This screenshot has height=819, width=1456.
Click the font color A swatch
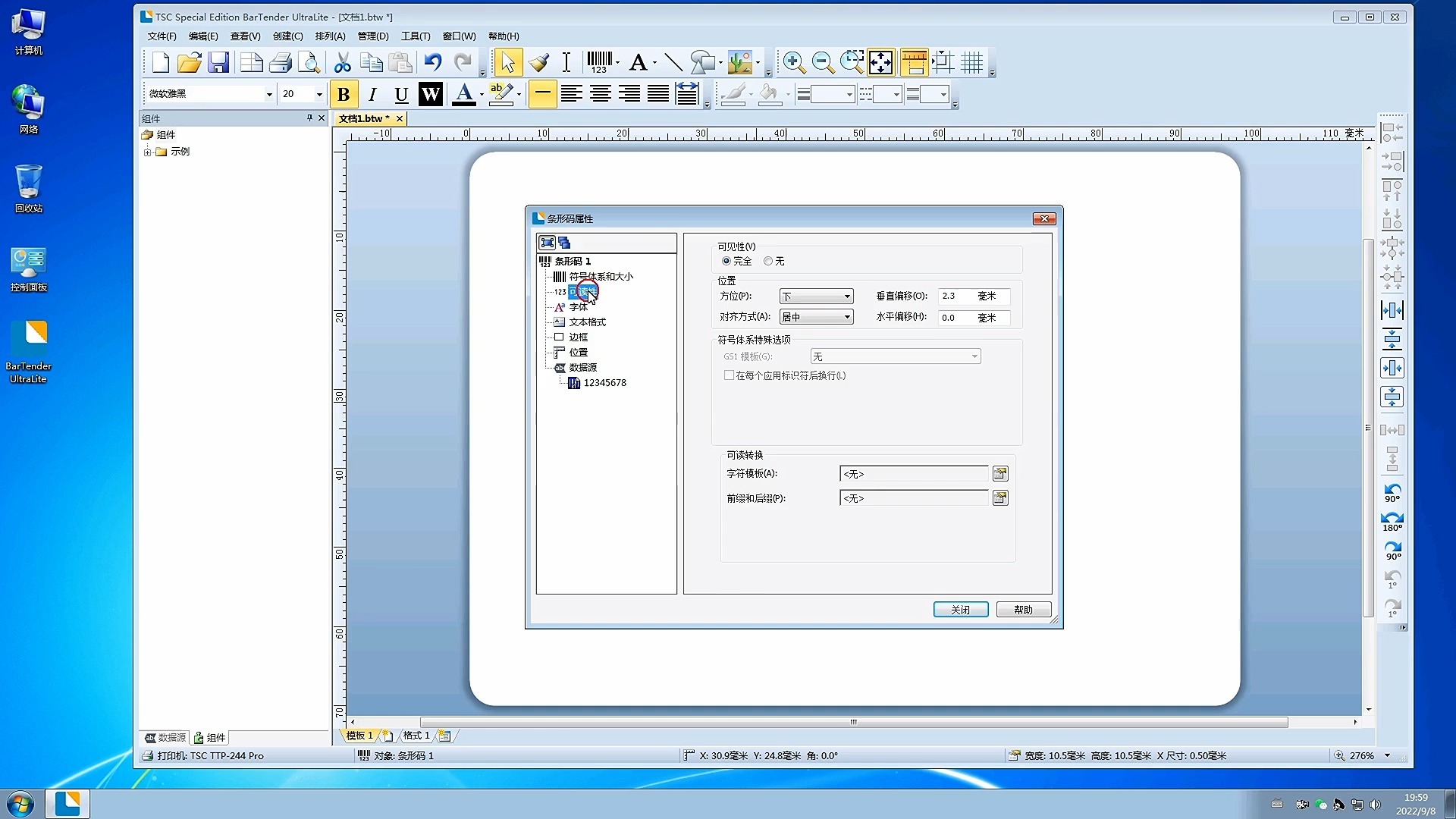click(463, 94)
